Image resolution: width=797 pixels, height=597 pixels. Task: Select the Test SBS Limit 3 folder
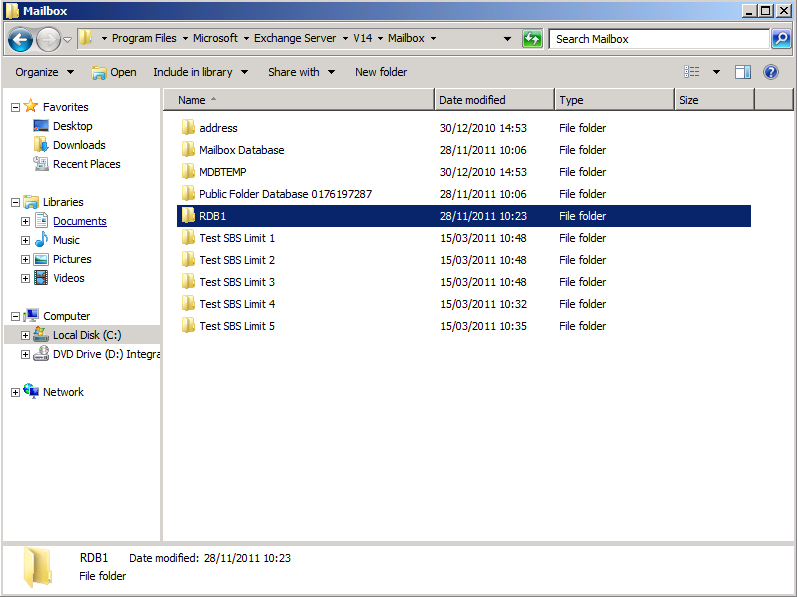coord(237,282)
